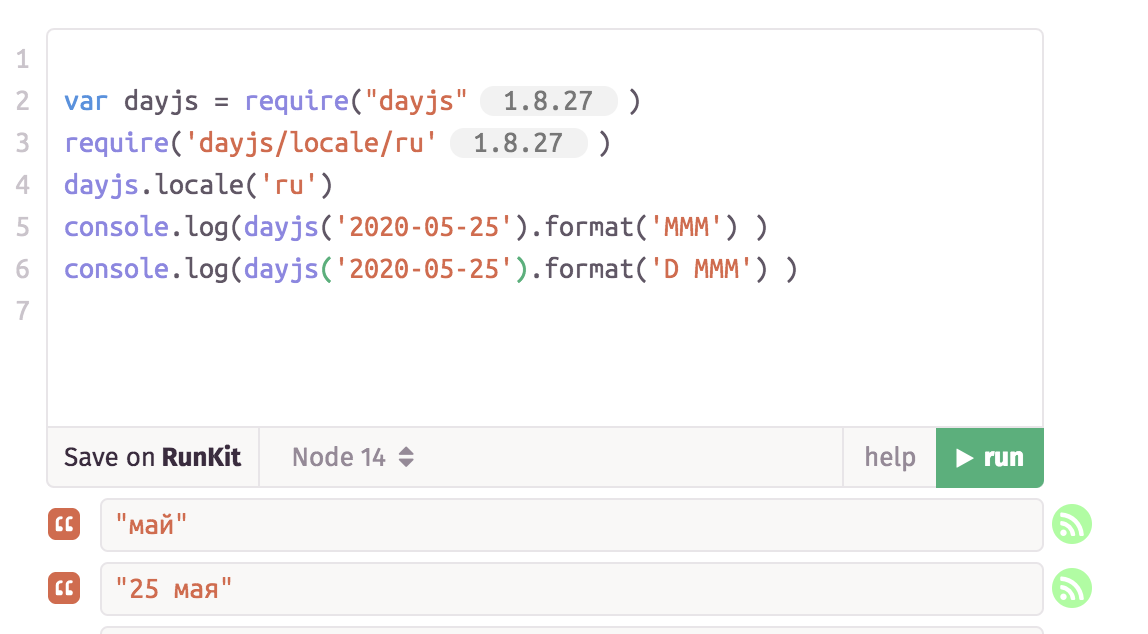
Task: Open the help link
Action: (889, 457)
